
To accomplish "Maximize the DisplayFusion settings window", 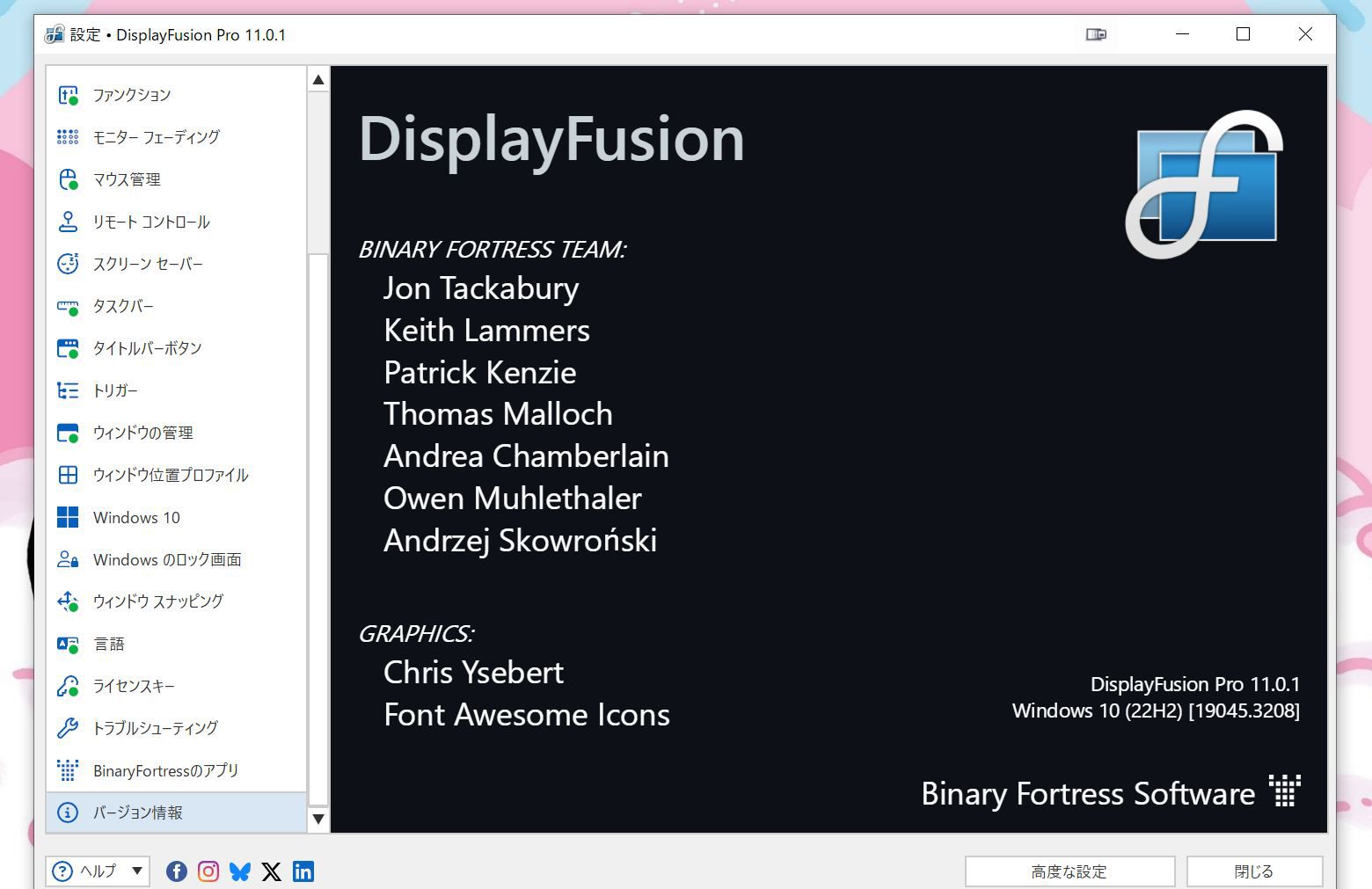I will pos(1243,34).
